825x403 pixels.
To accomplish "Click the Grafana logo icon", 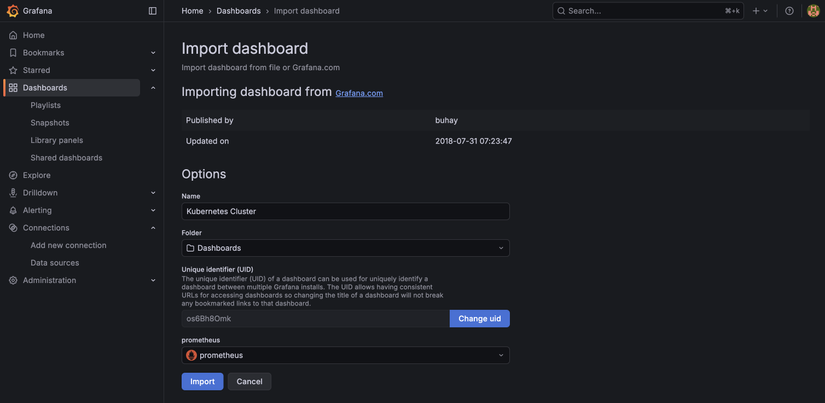I will [13, 11].
